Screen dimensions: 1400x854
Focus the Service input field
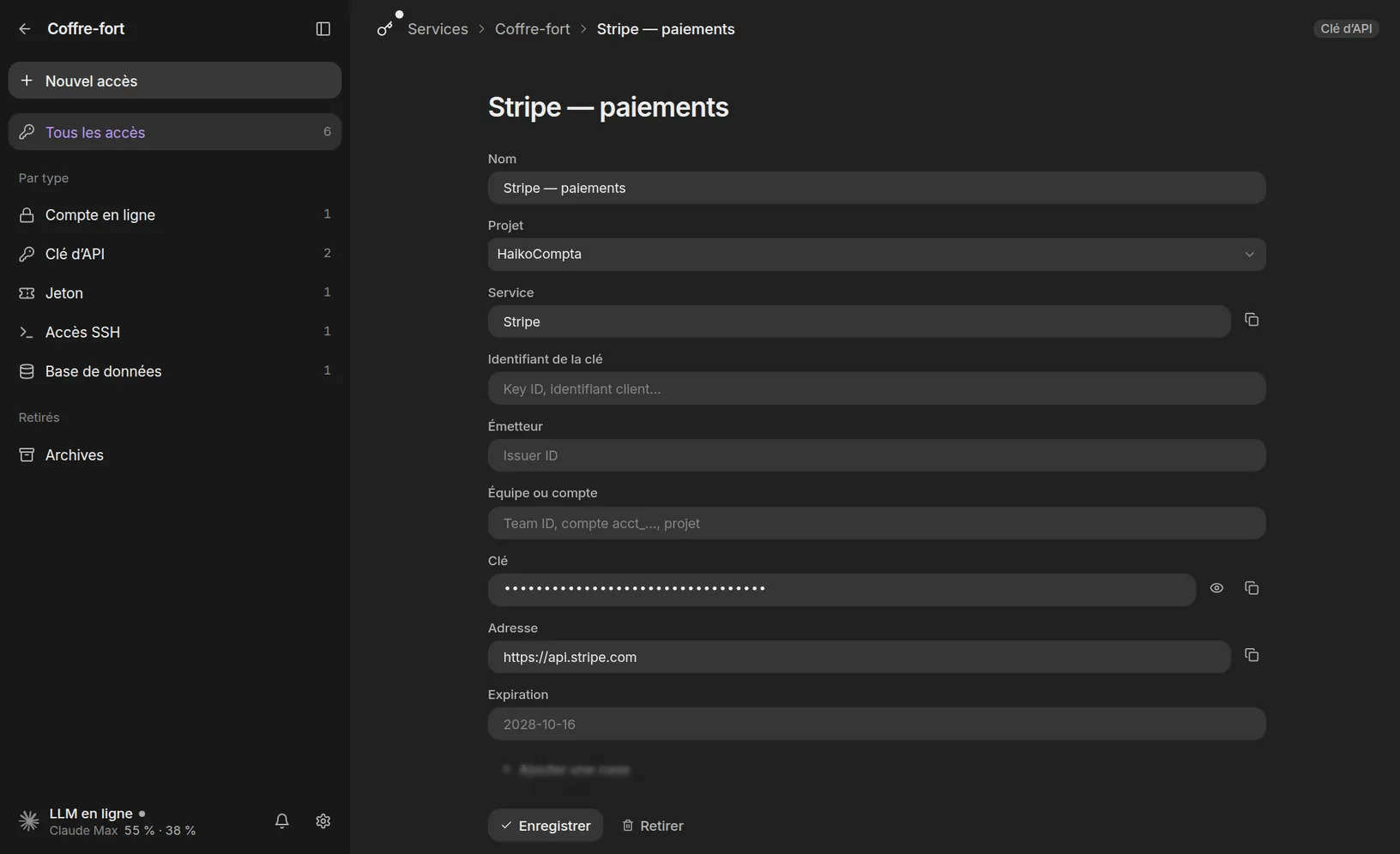pyautogui.click(x=860, y=322)
